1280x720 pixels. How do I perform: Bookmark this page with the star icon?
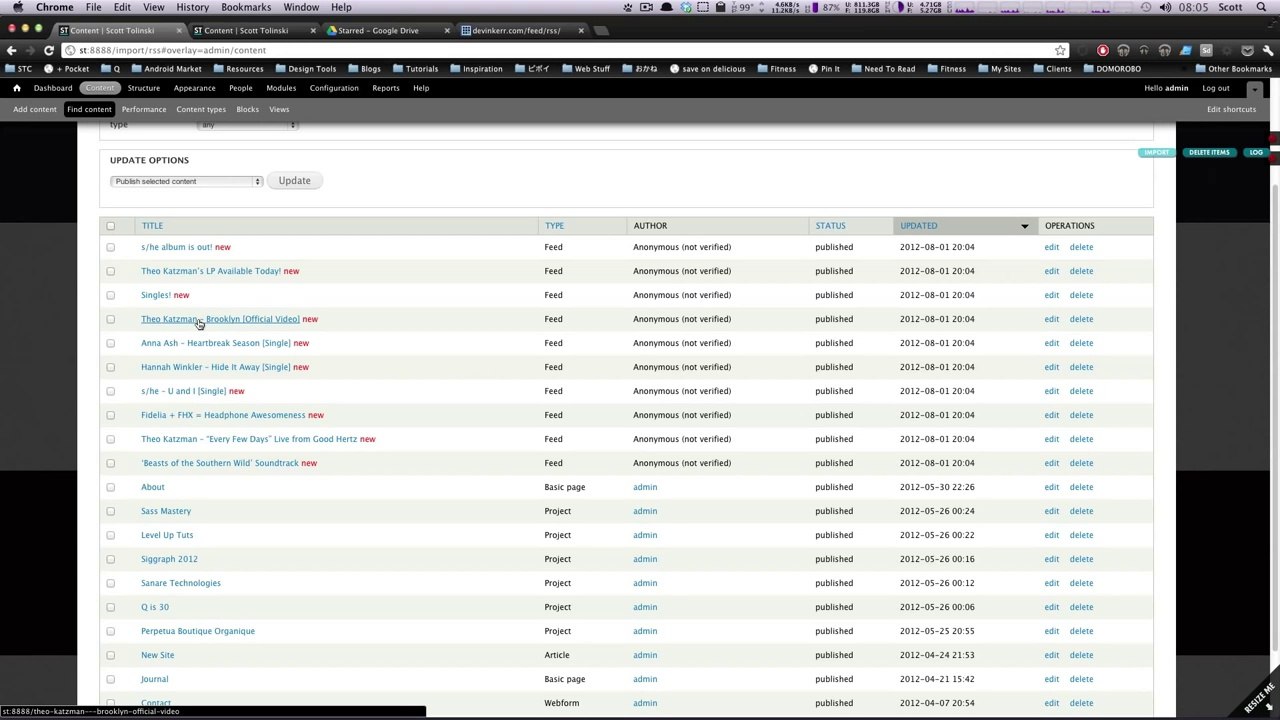(1060, 50)
